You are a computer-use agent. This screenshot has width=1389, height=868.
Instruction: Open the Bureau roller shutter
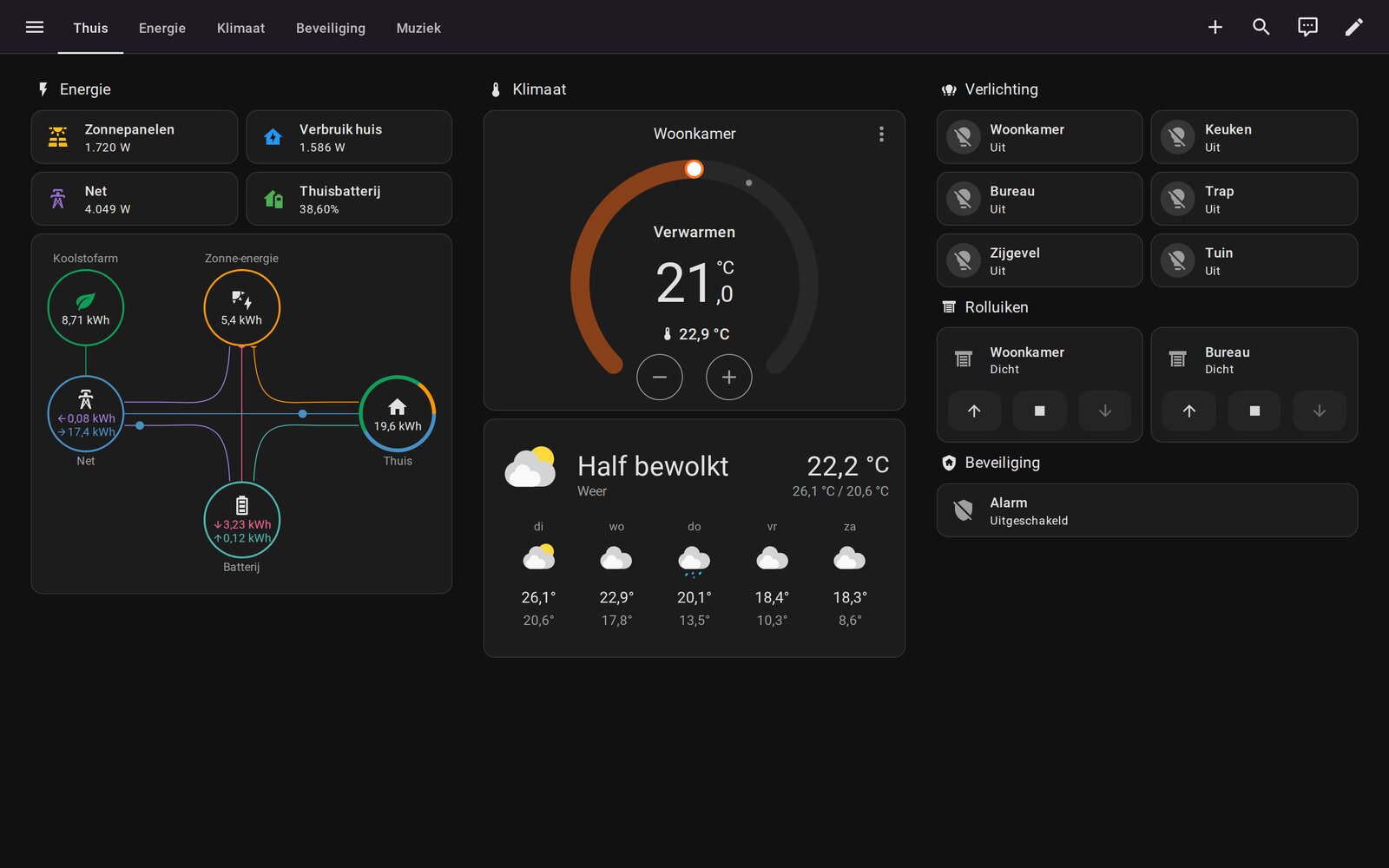tap(1188, 411)
